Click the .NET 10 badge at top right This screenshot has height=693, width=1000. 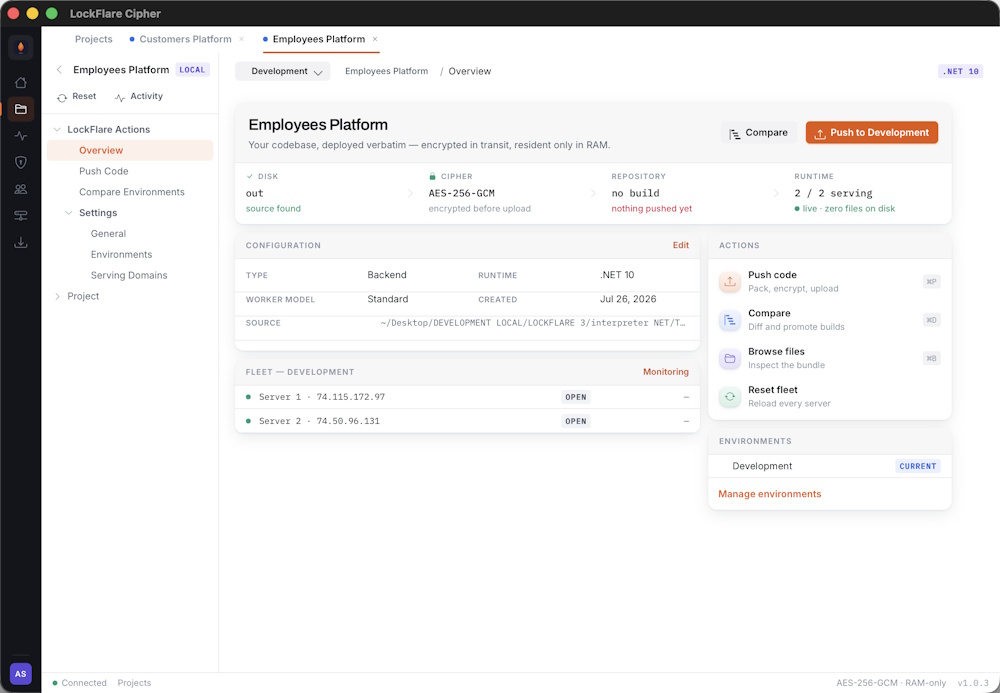tap(960, 71)
